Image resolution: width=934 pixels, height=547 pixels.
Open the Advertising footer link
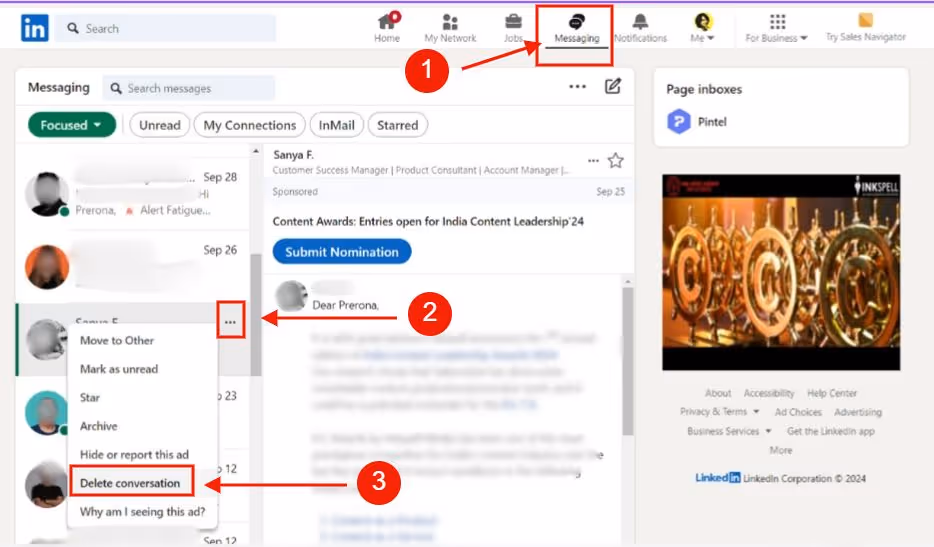pyautogui.click(x=858, y=412)
